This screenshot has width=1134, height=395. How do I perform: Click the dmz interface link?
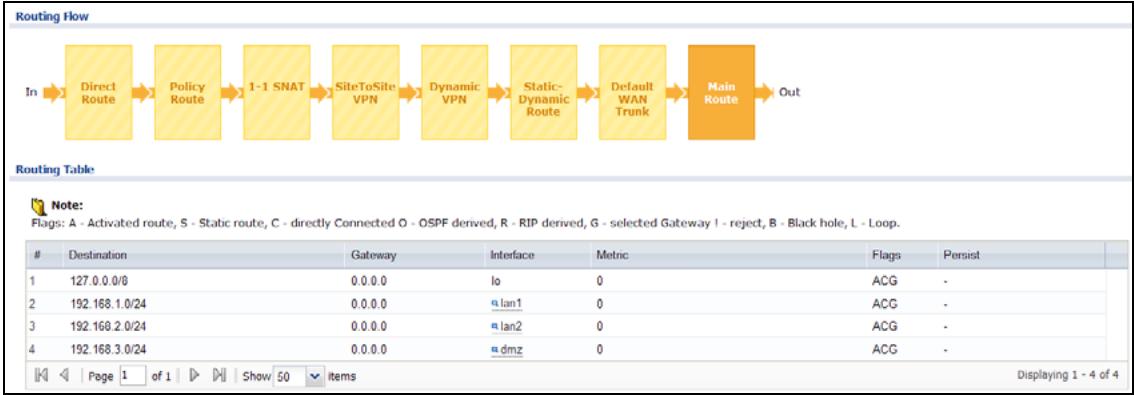click(511, 349)
